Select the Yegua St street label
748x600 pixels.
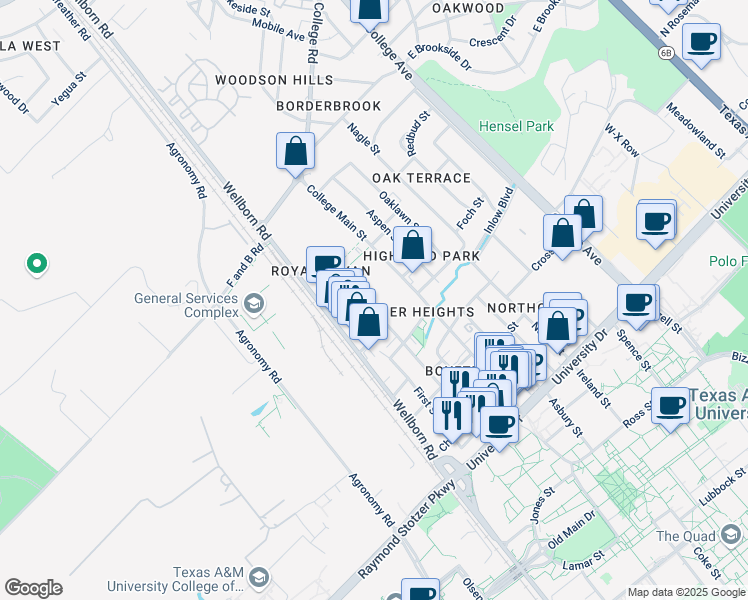(70, 89)
